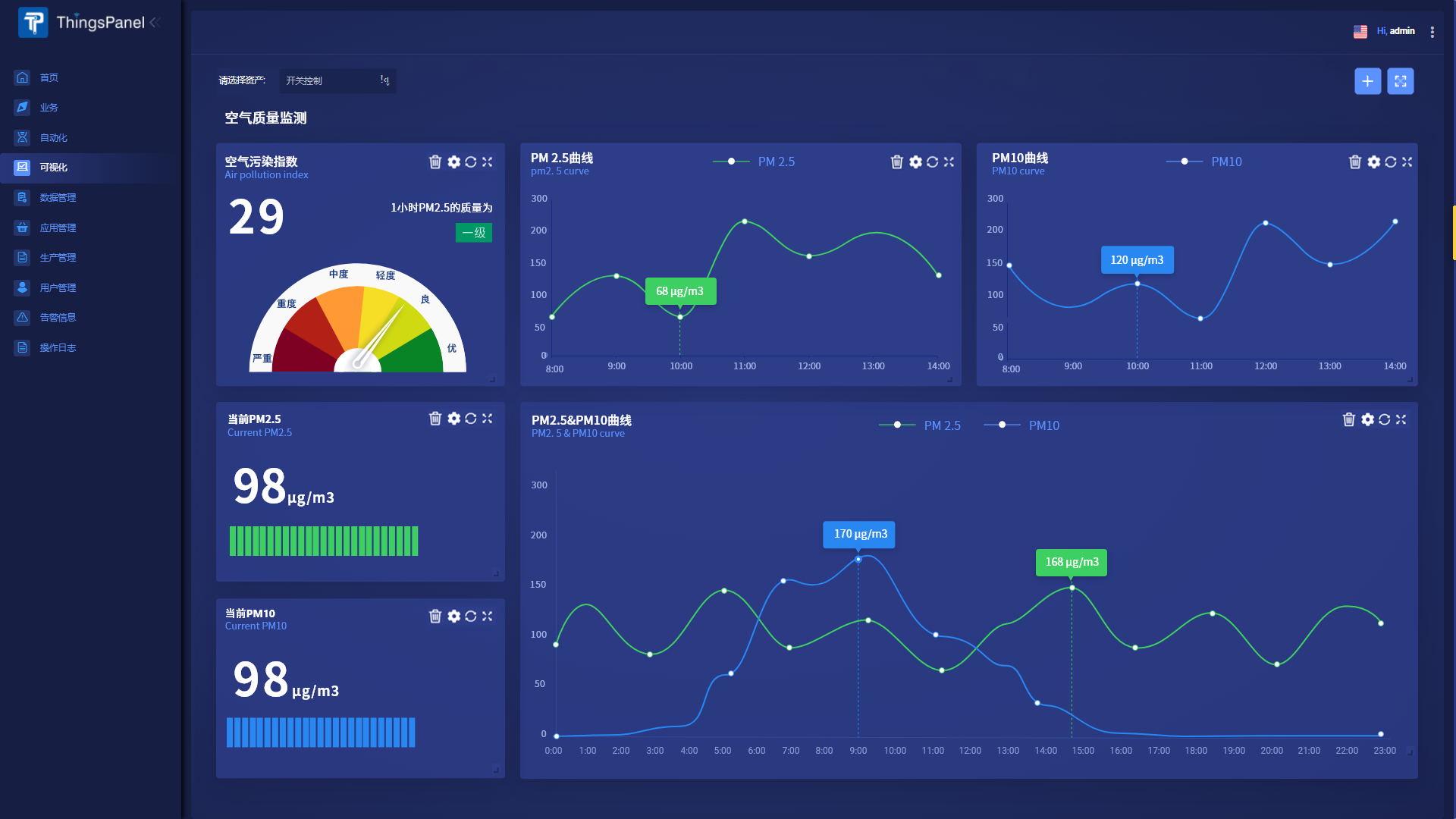Toggle PM 2.5 series in combined curve chart
This screenshot has height=819, width=1456.
(920, 425)
